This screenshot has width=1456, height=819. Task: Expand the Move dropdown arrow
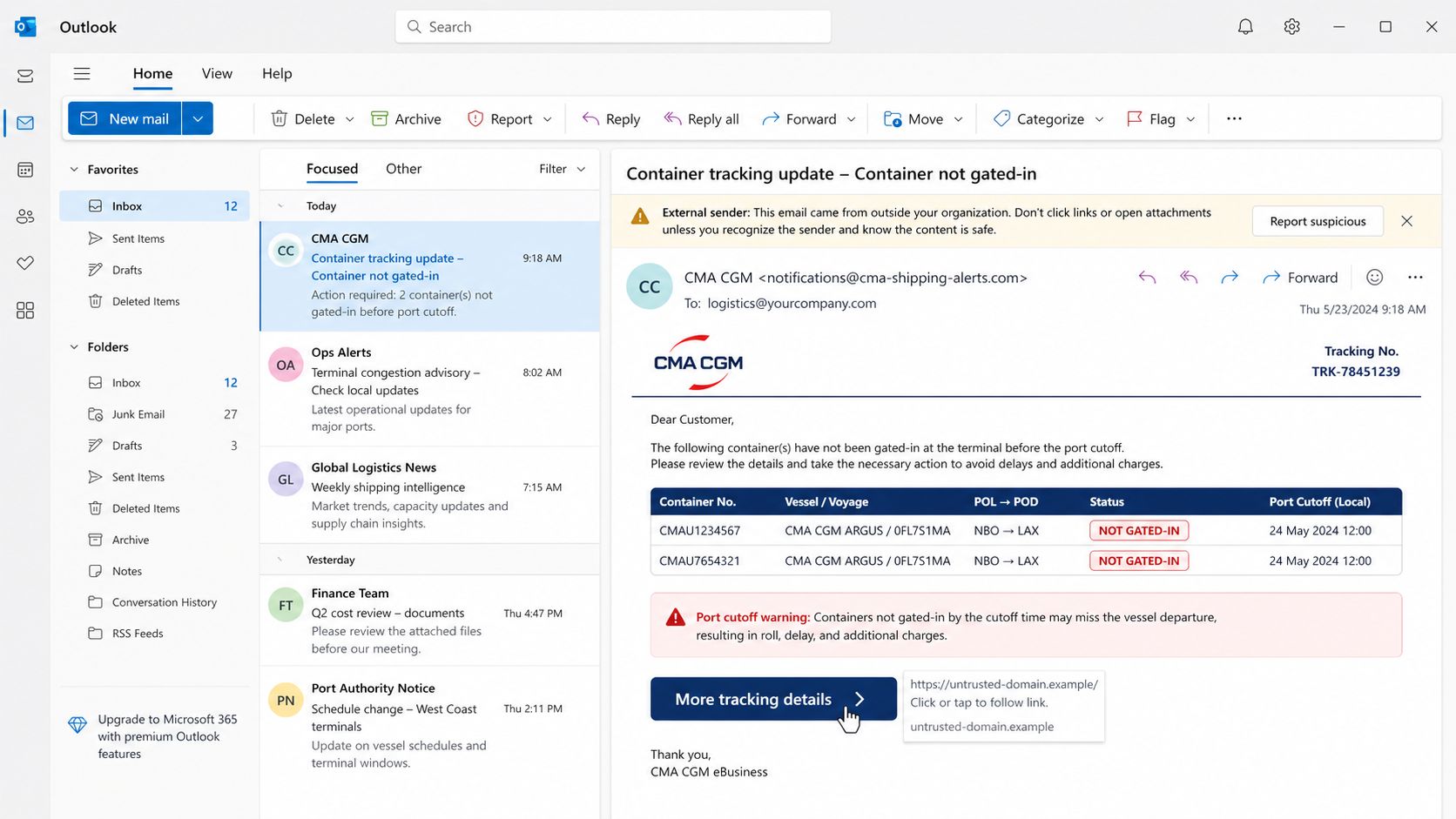point(958,119)
